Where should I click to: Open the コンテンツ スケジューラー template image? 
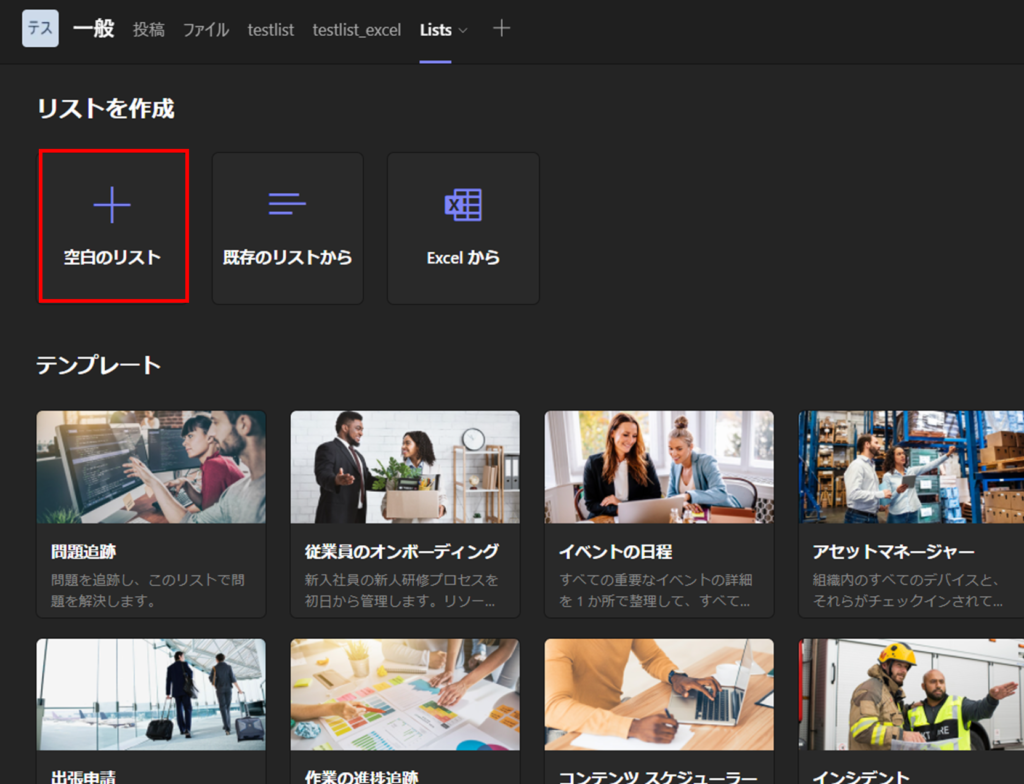(x=659, y=694)
